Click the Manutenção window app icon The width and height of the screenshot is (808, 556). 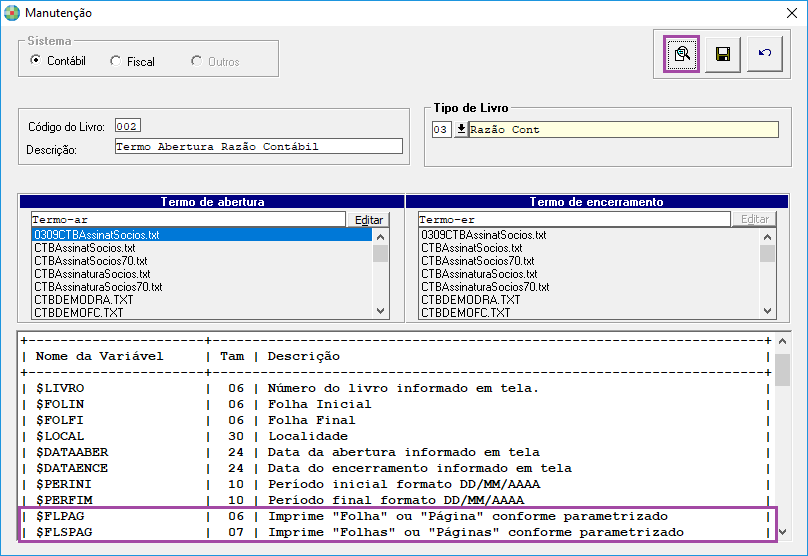tap(12, 13)
